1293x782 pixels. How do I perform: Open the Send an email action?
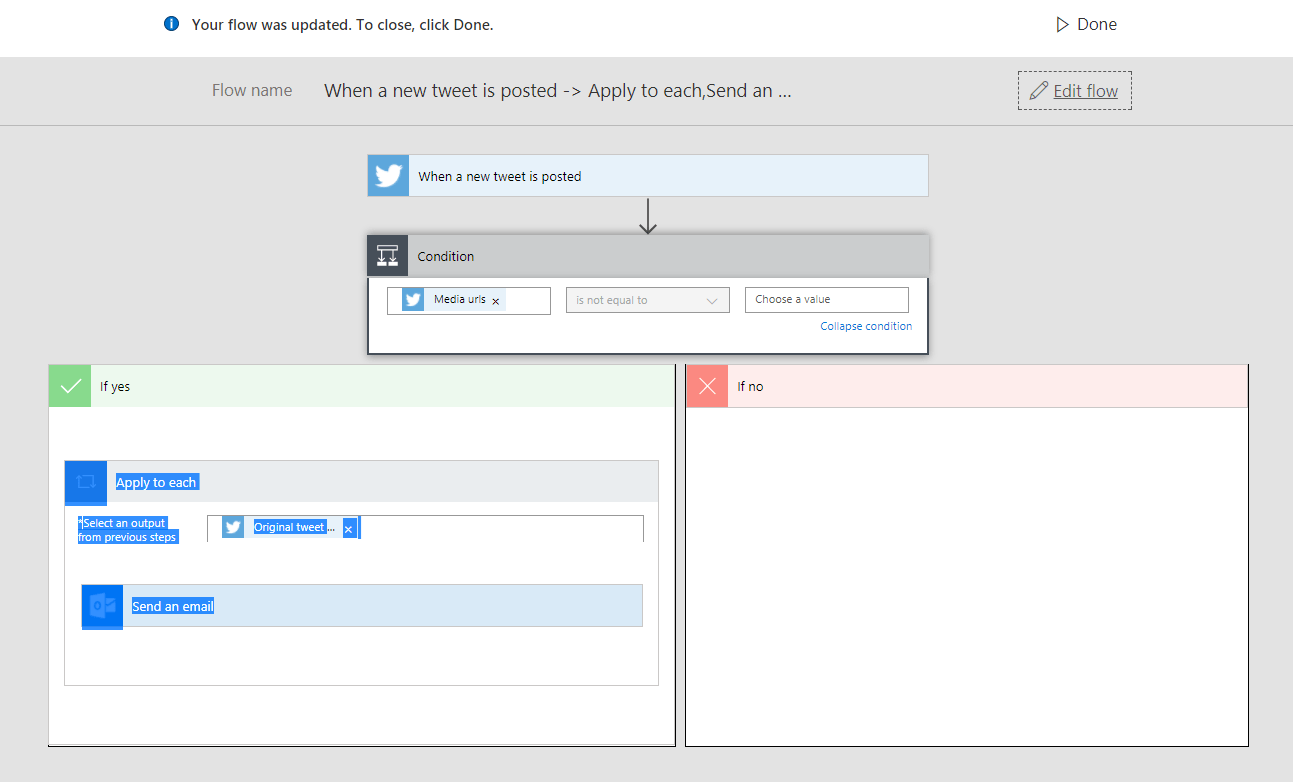click(362, 606)
